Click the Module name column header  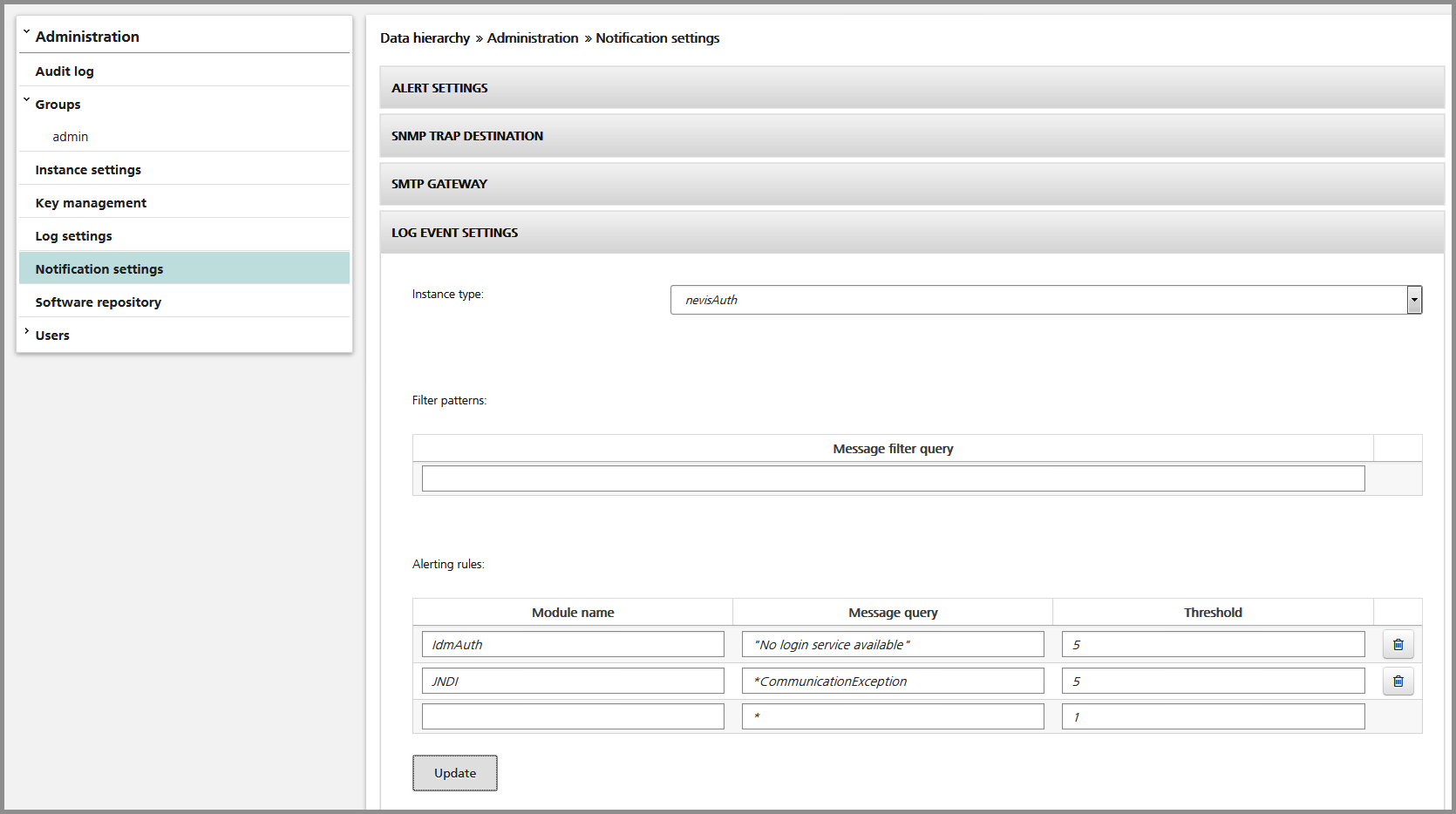pyautogui.click(x=573, y=613)
